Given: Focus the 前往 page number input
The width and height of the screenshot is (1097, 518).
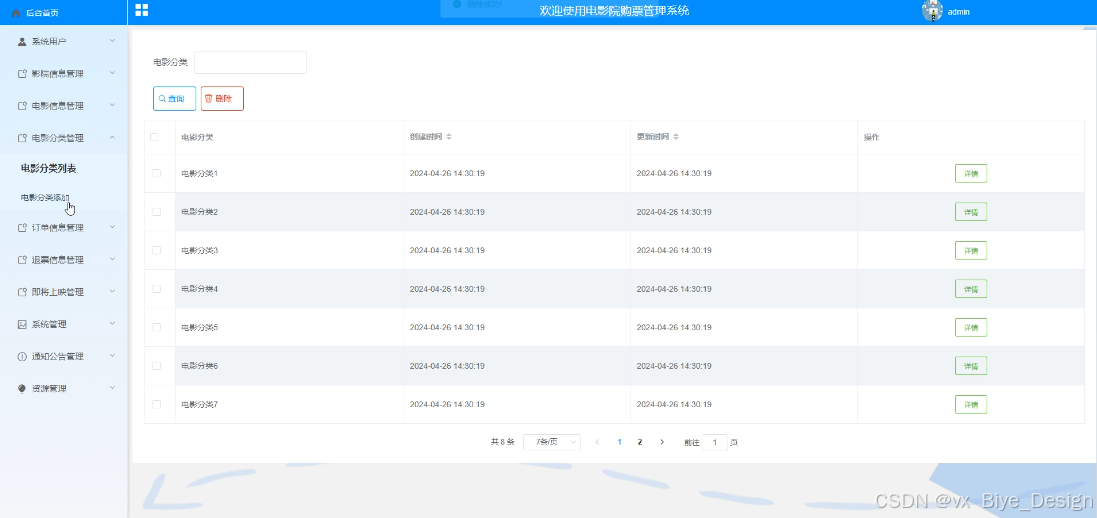Looking at the screenshot, I should point(714,442).
